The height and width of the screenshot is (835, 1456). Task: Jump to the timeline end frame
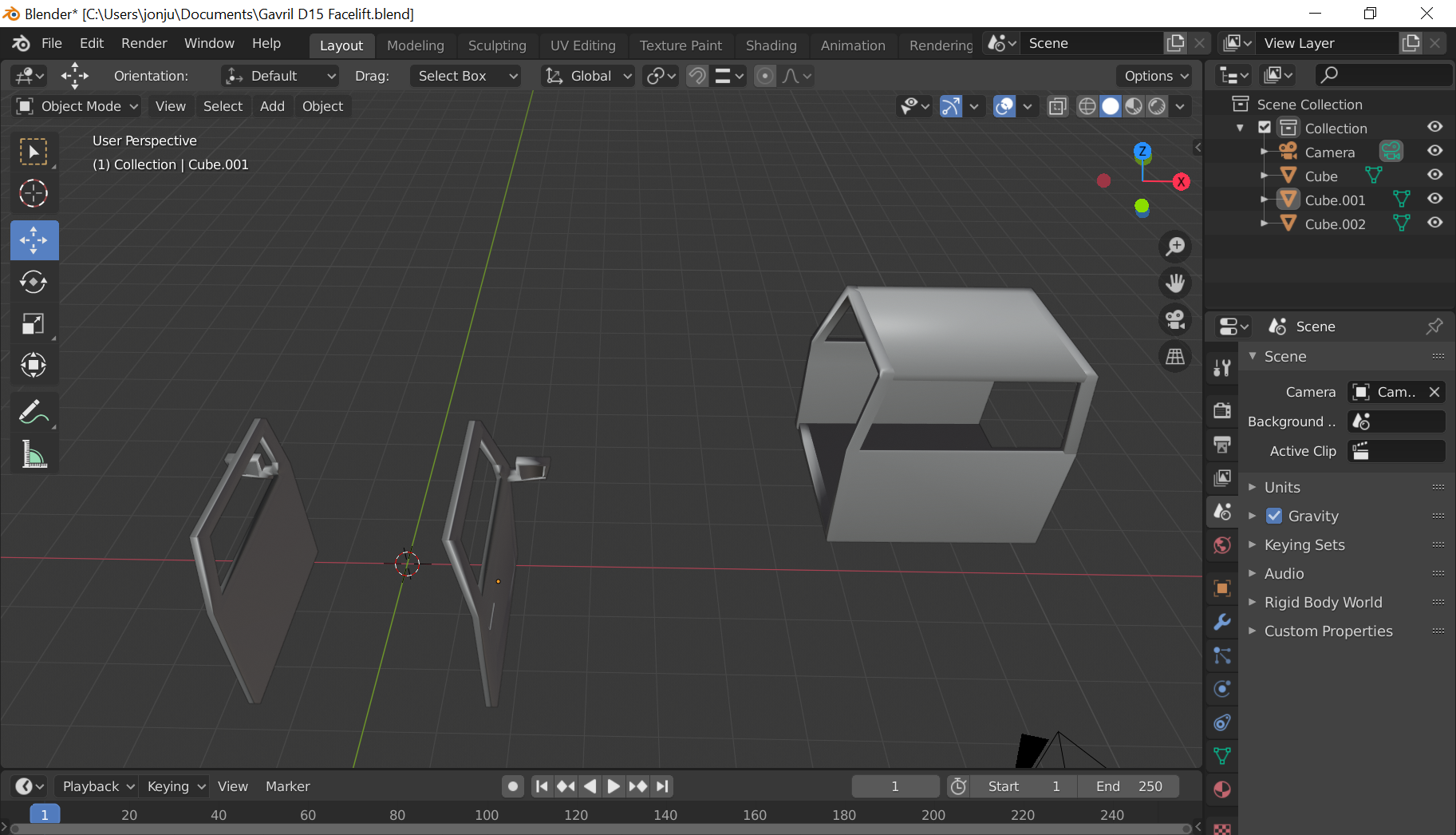click(x=662, y=786)
